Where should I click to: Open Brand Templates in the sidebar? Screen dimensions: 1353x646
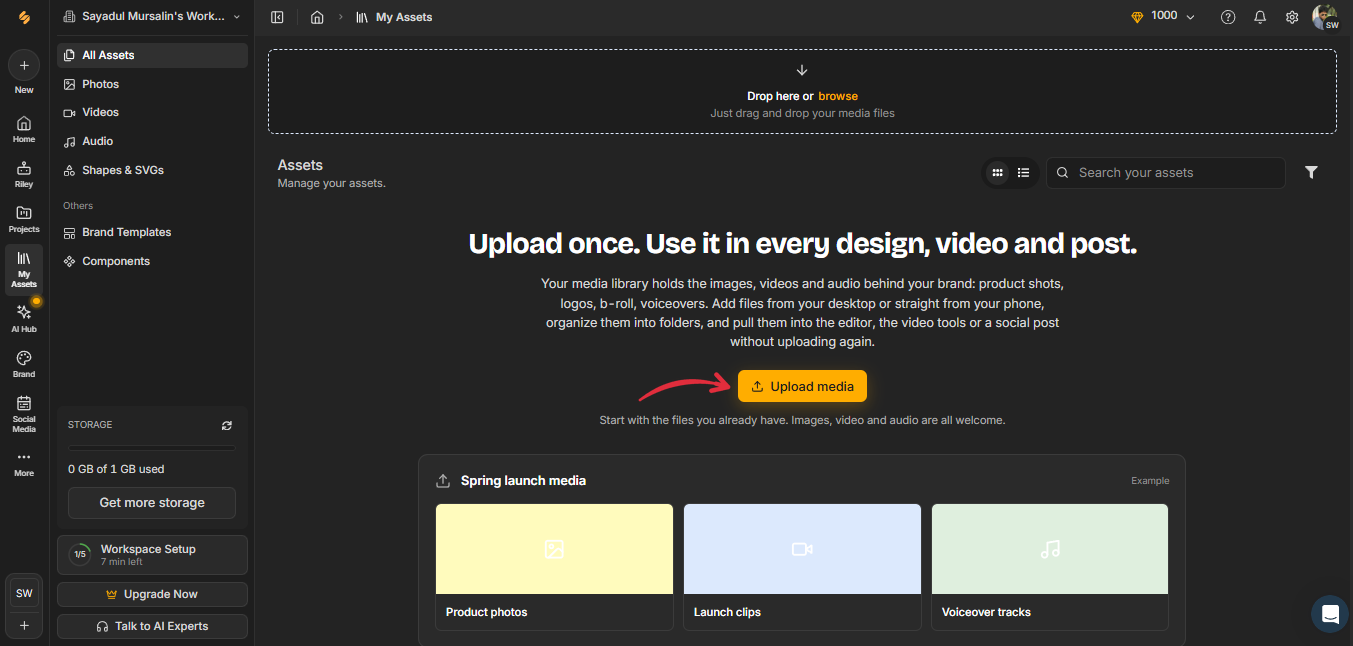click(152, 232)
